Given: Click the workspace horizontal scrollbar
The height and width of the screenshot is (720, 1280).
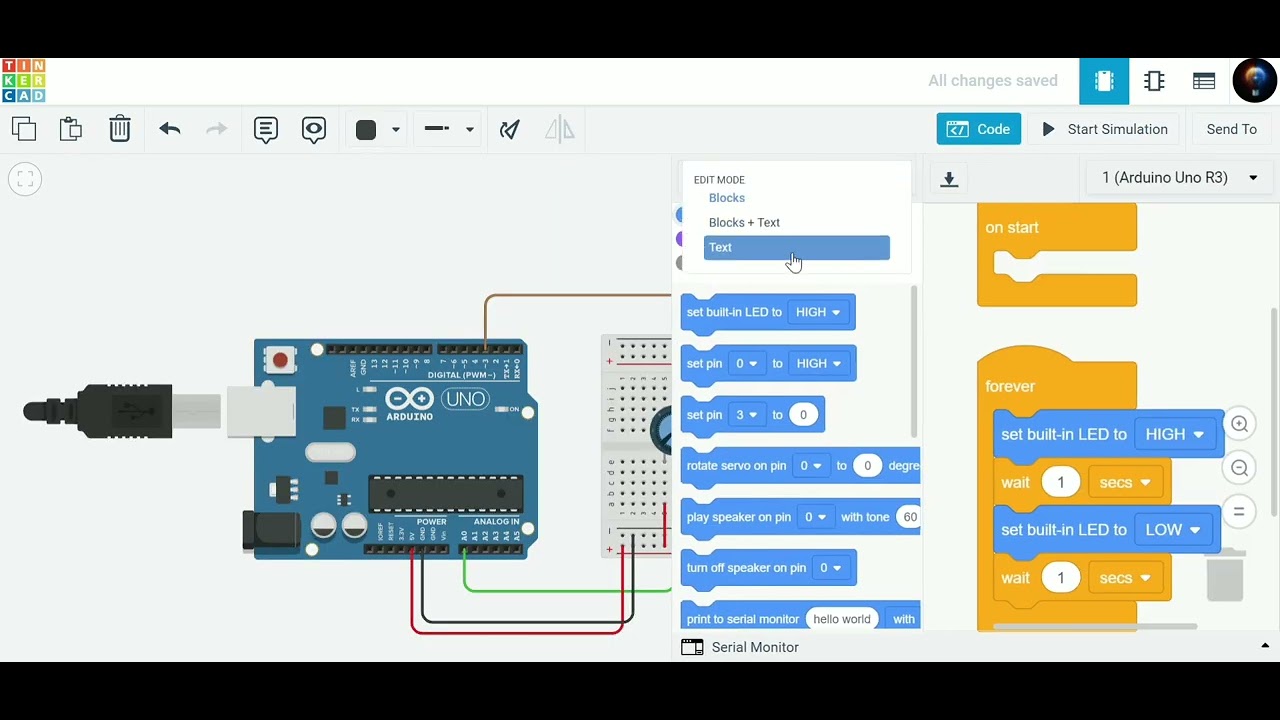Looking at the screenshot, I should 1095,626.
